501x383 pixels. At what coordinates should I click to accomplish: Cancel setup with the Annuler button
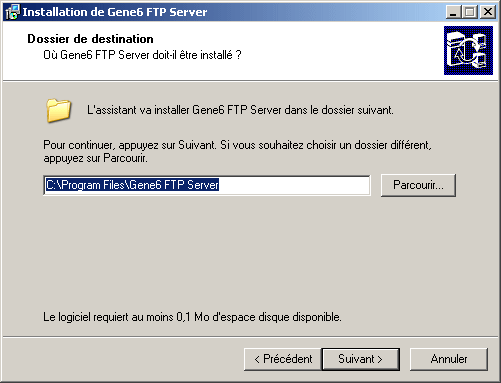pyautogui.click(x=449, y=359)
